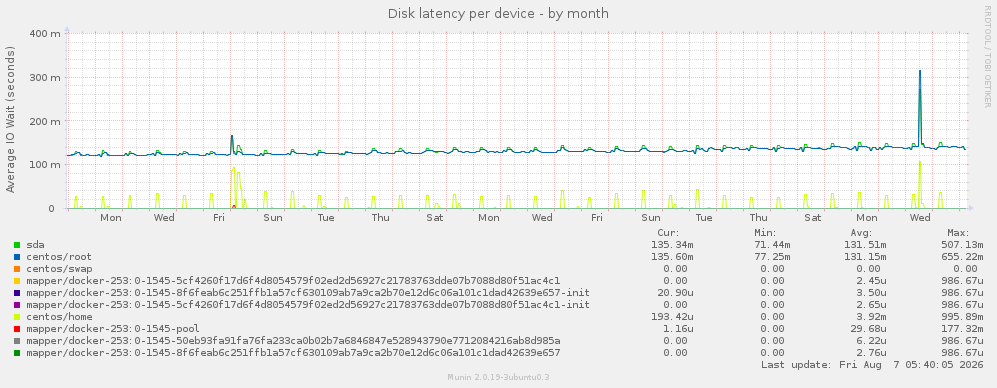This screenshot has width=997, height=388.
Task: Click the 'Avg:' column header
Action: [862, 233]
